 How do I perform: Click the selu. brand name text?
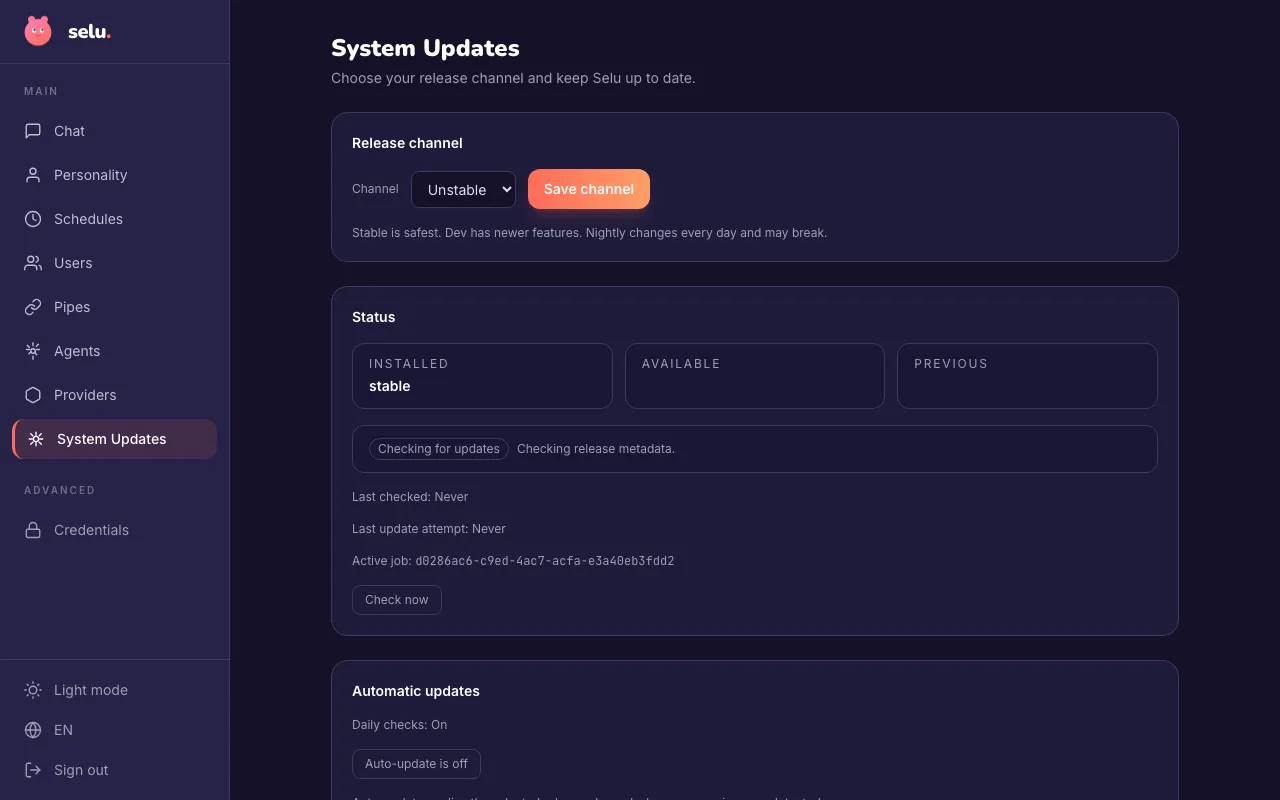point(89,31)
